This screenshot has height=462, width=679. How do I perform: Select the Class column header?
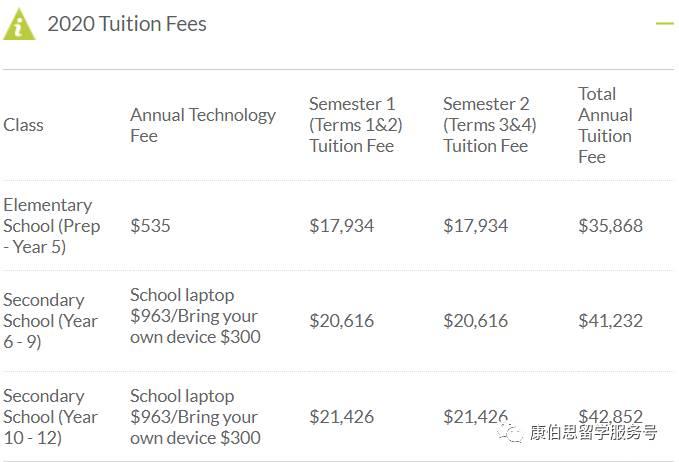(23, 125)
